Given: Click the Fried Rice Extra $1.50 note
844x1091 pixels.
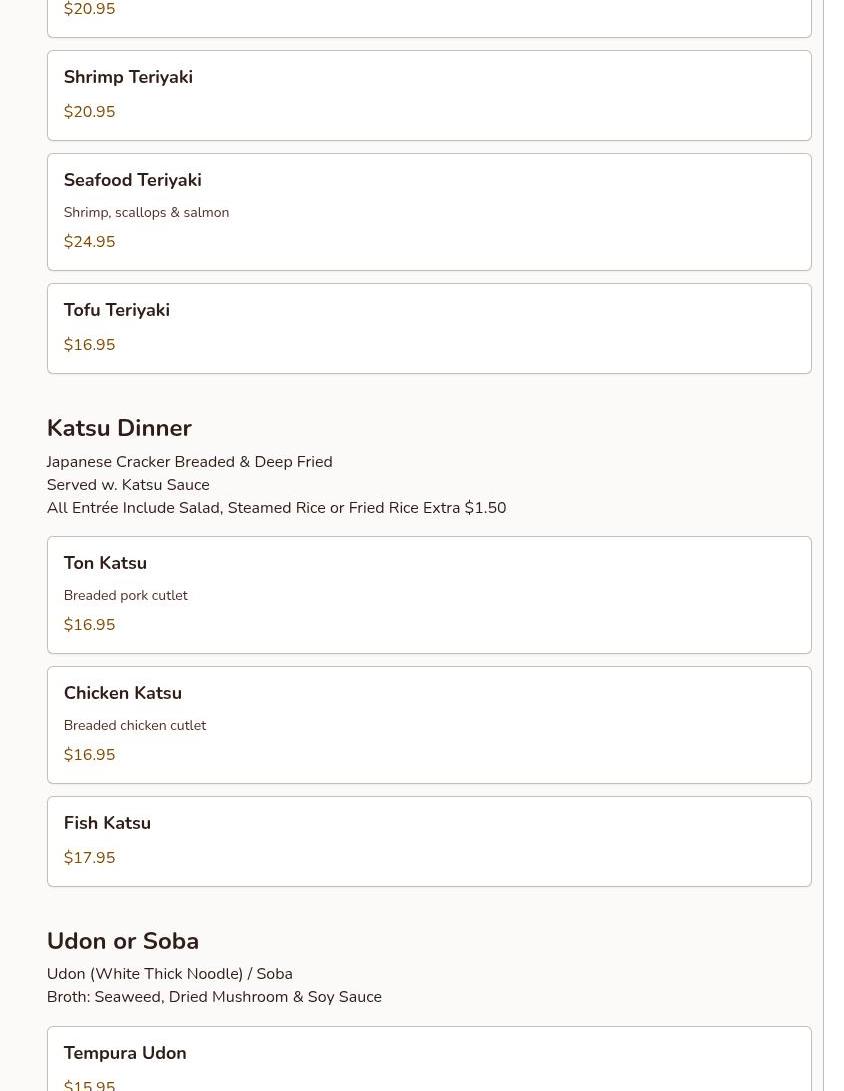Looking at the screenshot, I should coord(427,508).
